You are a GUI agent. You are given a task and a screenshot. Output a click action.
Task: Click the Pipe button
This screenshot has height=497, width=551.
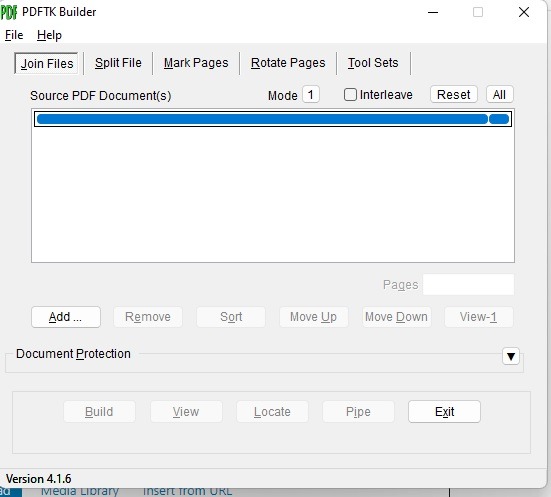tap(358, 412)
